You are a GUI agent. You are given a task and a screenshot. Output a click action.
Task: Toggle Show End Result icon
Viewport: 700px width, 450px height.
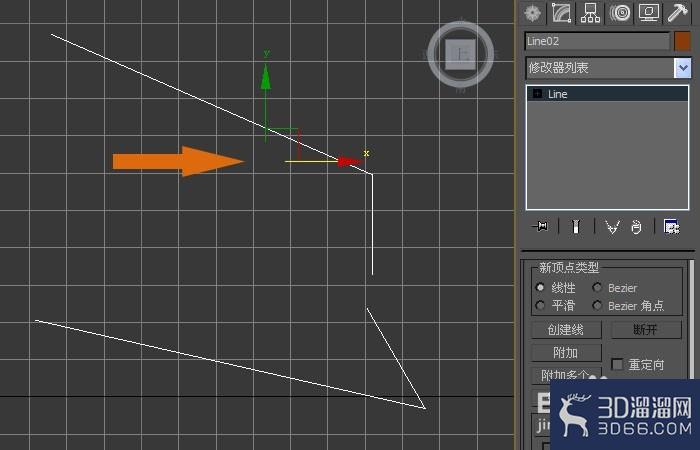coord(576,227)
